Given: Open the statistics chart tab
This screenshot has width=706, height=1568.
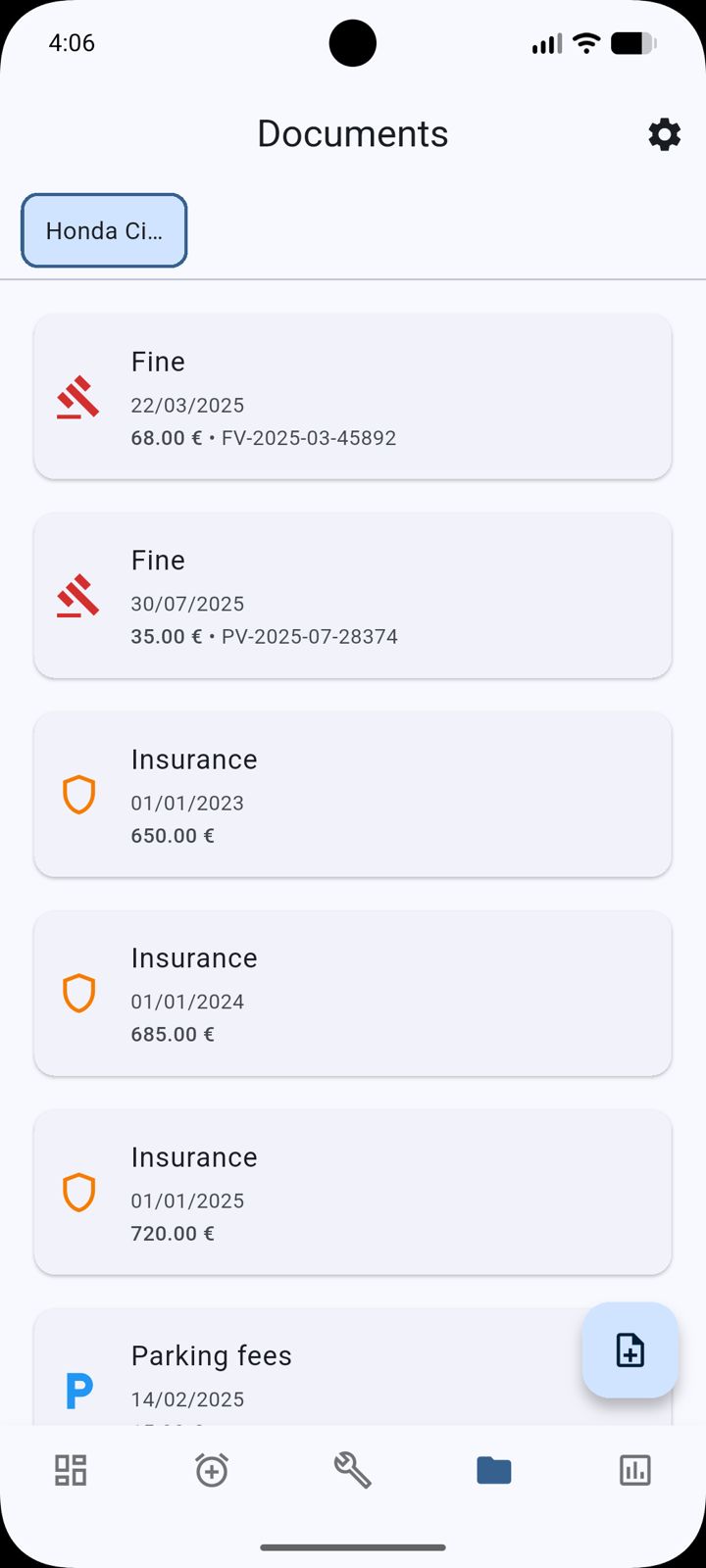Looking at the screenshot, I should pos(635,1470).
